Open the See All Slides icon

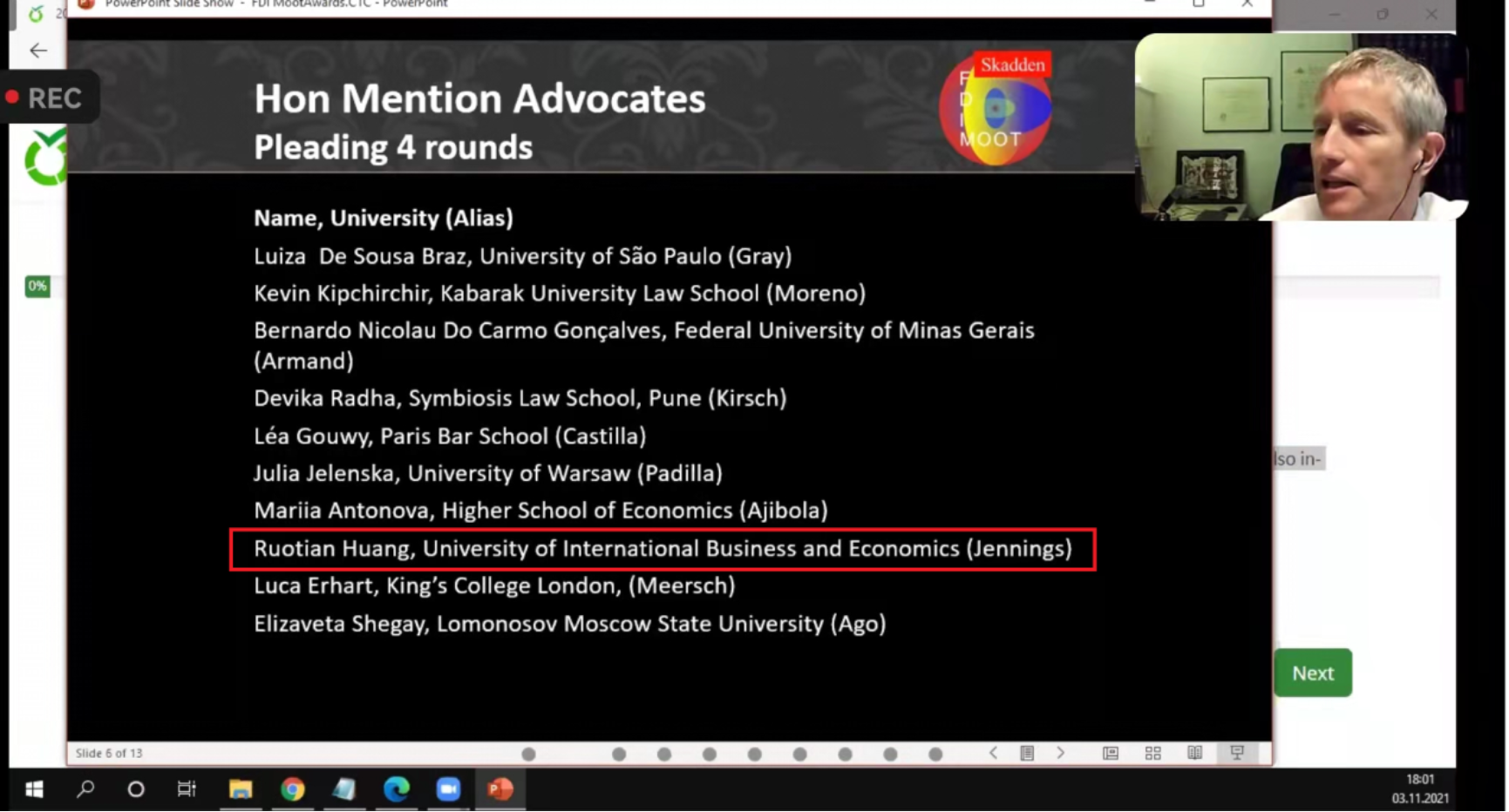click(1027, 753)
